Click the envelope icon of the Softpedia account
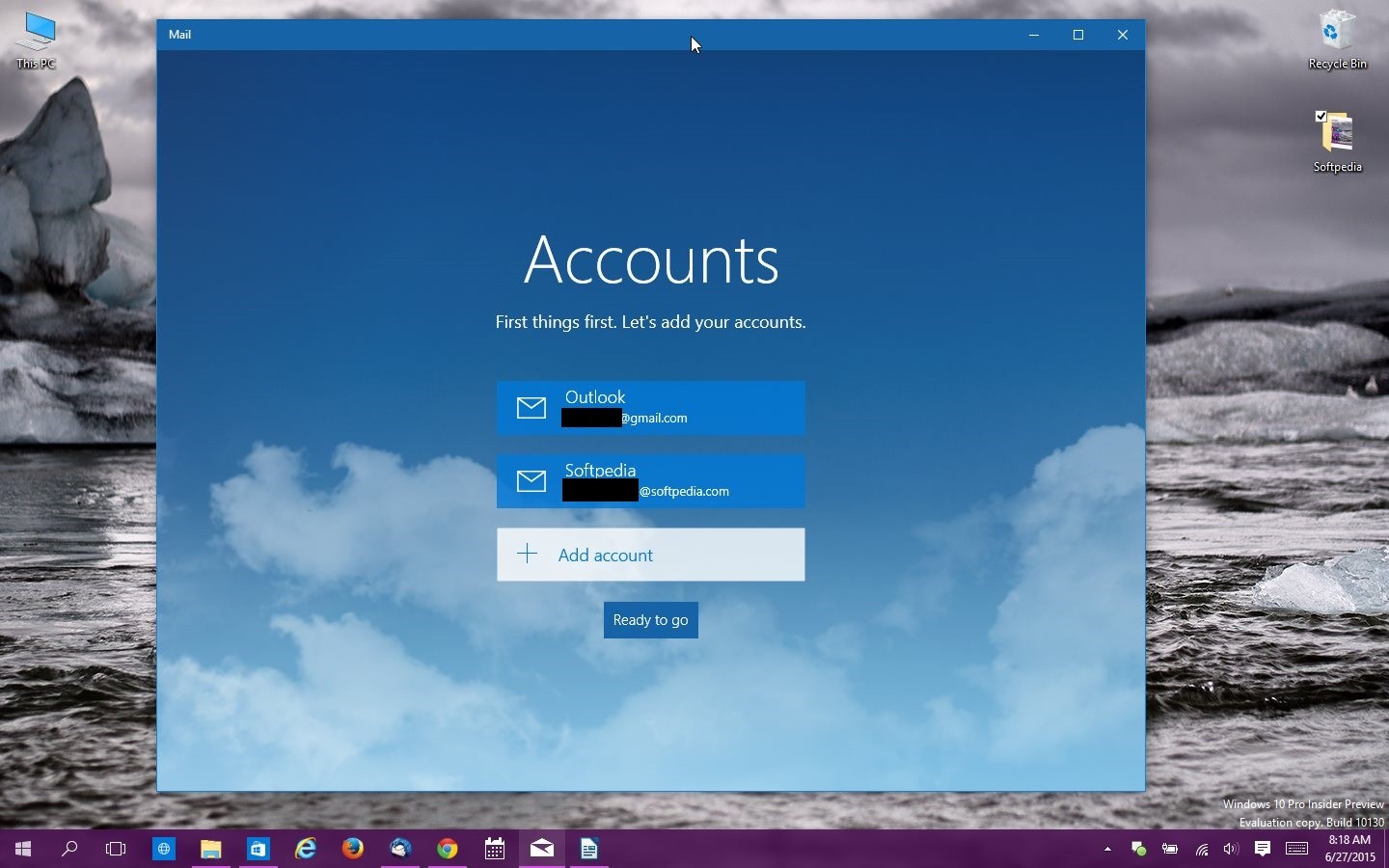1389x868 pixels. pyautogui.click(x=531, y=481)
